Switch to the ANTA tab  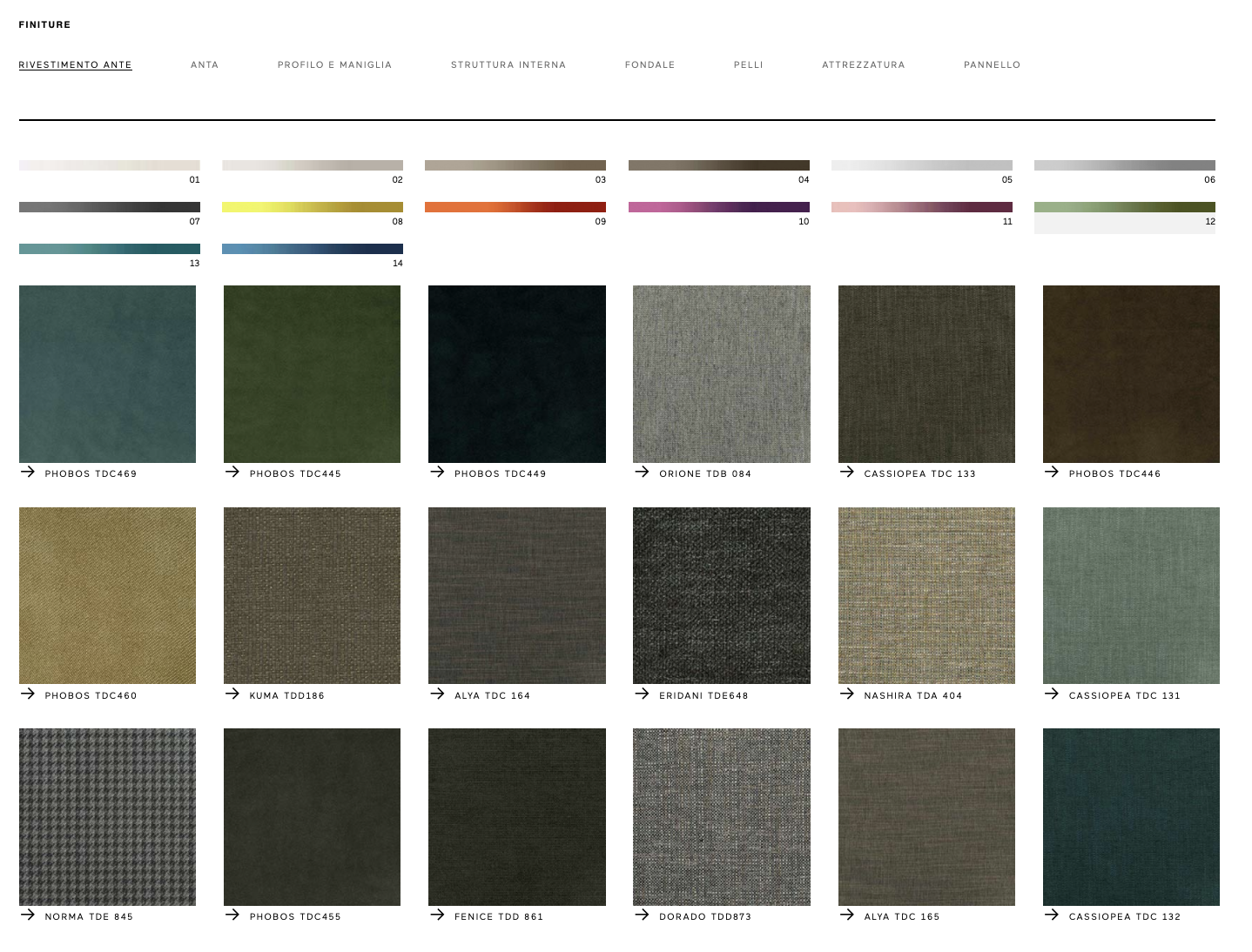click(x=205, y=65)
